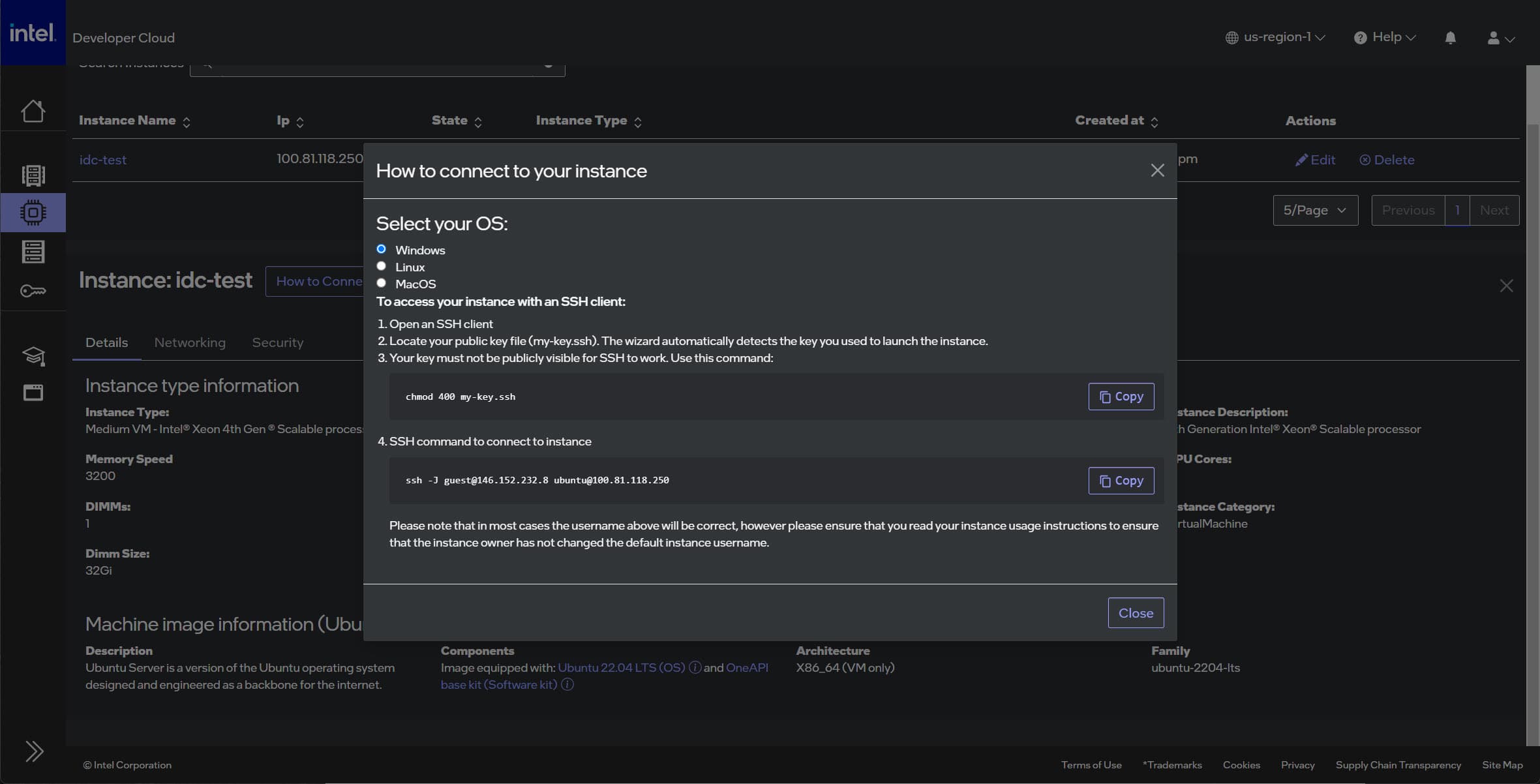Image resolution: width=1540 pixels, height=784 pixels.
Task: Click the home icon in sidebar
Action: click(33, 111)
